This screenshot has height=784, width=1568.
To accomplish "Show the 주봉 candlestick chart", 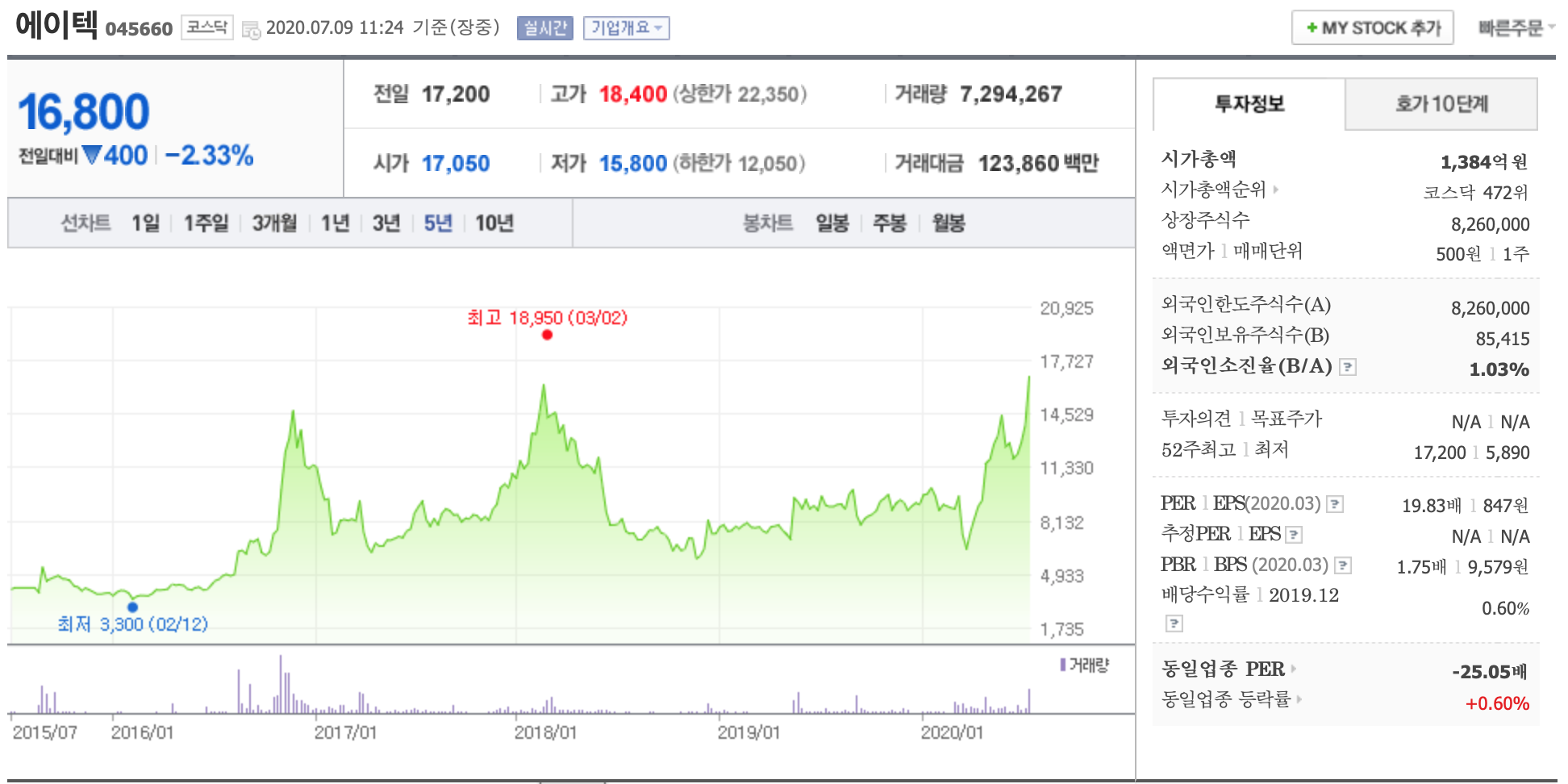I will 890,223.
